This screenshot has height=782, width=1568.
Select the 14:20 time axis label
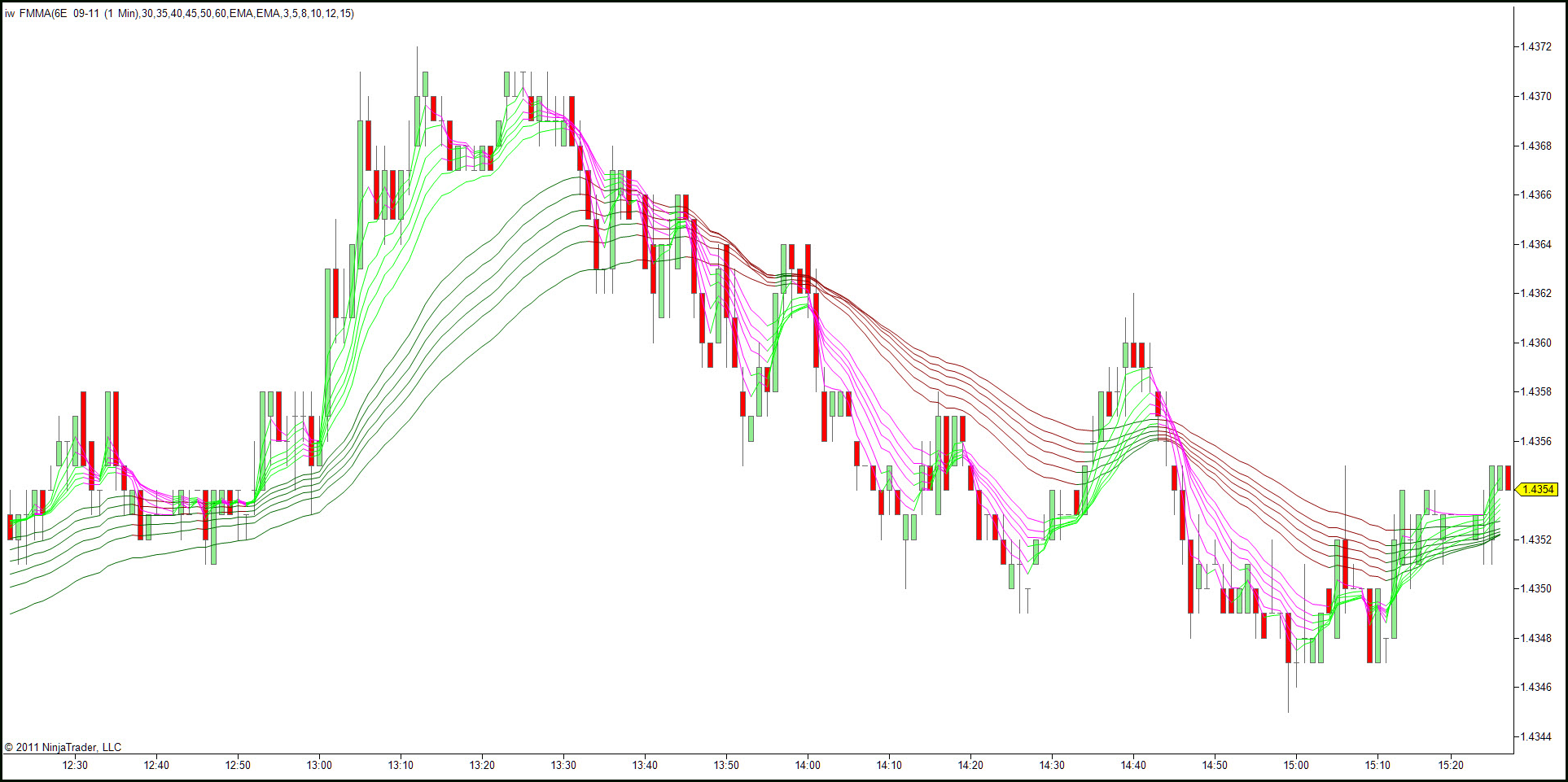tap(970, 765)
